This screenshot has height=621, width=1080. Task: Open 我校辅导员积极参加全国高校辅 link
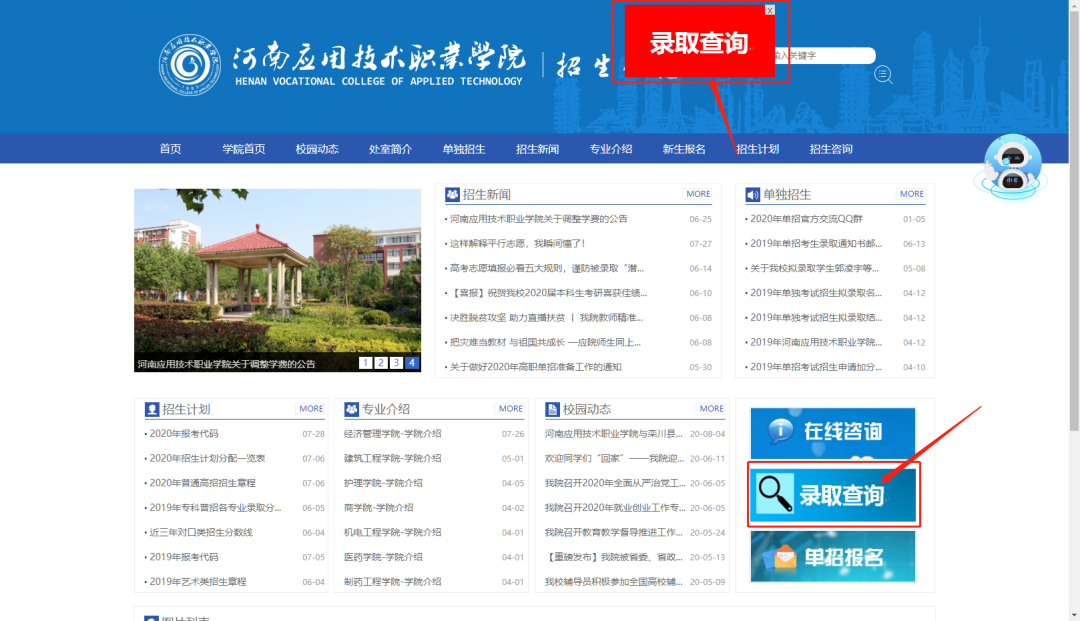click(614, 582)
